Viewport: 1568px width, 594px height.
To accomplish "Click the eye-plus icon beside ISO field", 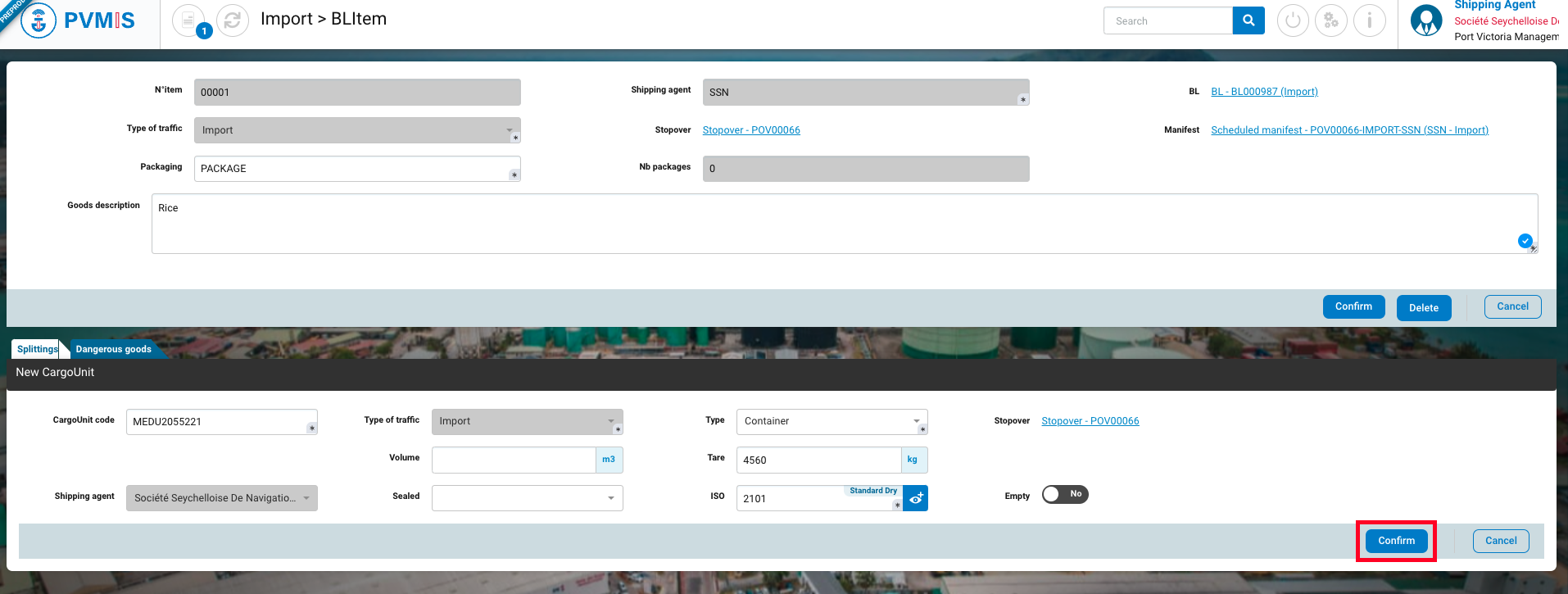I will pos(916,498).
